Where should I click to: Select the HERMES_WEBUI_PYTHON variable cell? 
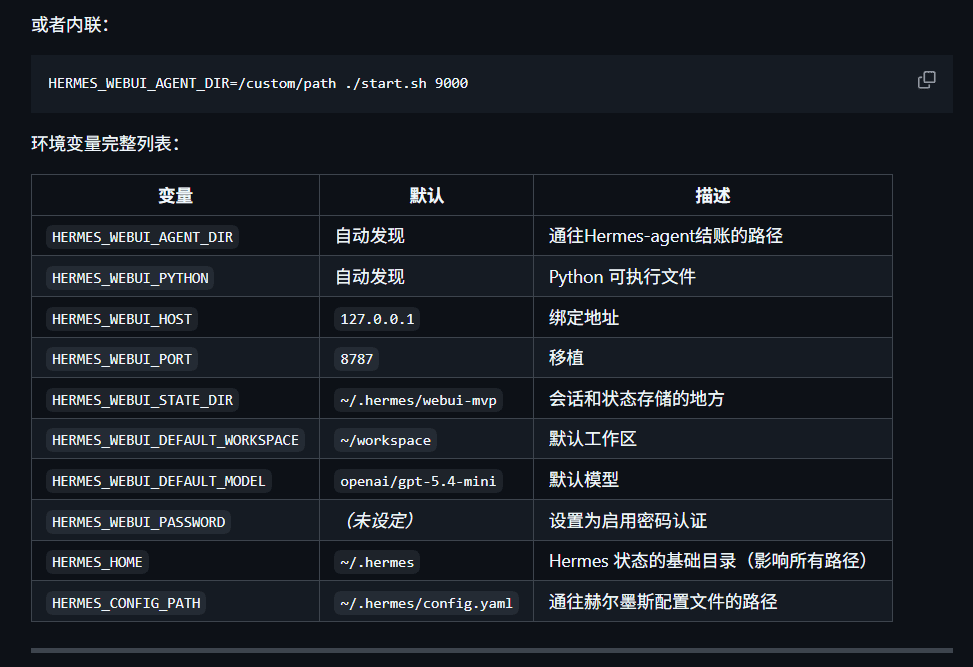pos(130,278)
